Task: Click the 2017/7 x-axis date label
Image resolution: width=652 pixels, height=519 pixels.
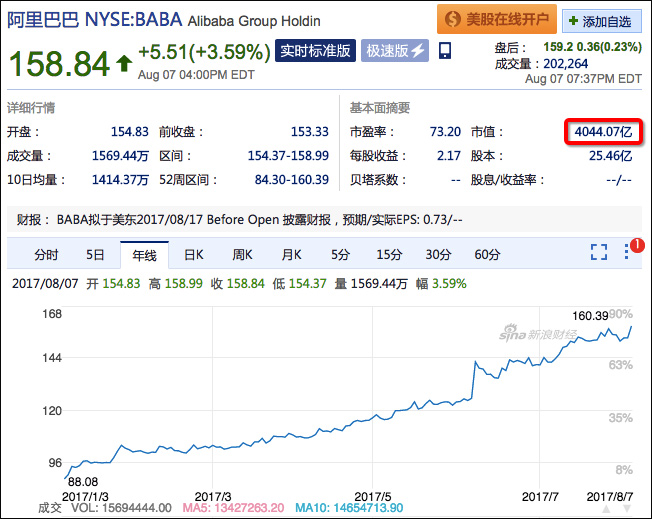Action: pyautogui.click(x=540, y=497)
